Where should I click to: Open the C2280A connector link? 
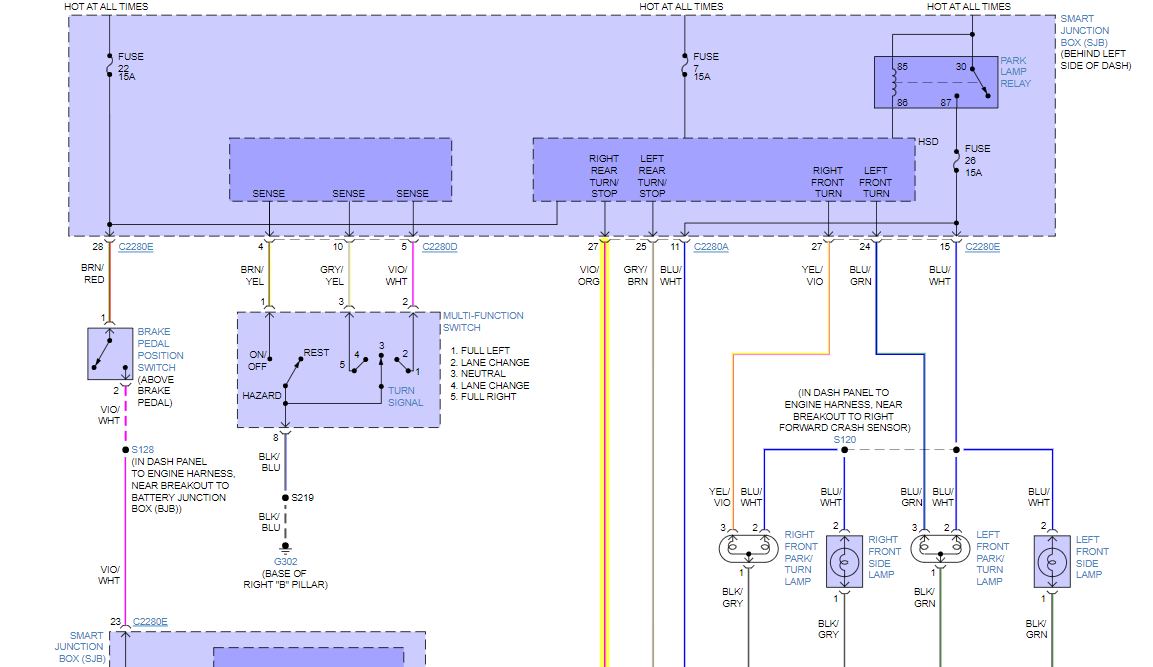[710, 246]
